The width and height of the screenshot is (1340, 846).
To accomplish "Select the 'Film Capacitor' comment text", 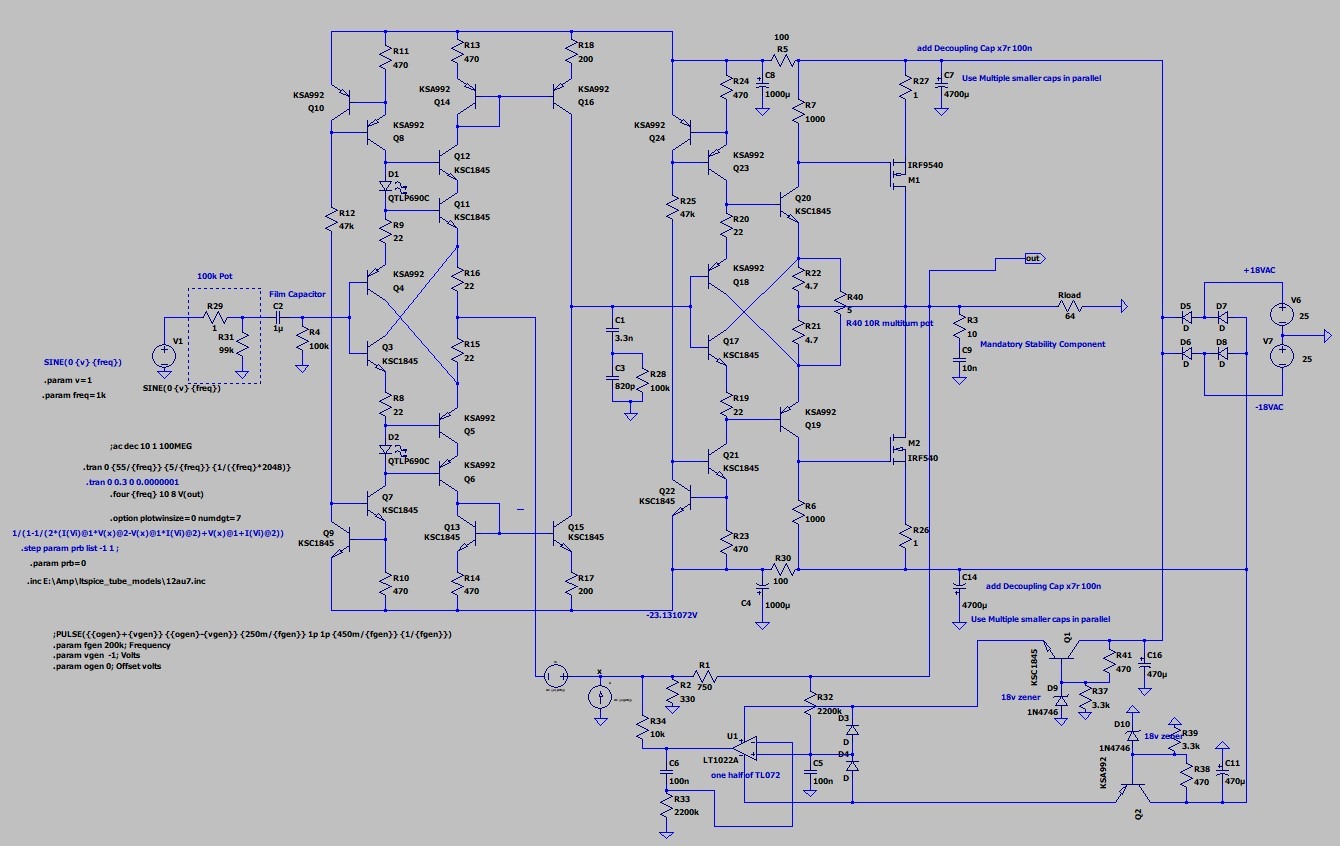I will pyautogui.click(x=297, y=294).
